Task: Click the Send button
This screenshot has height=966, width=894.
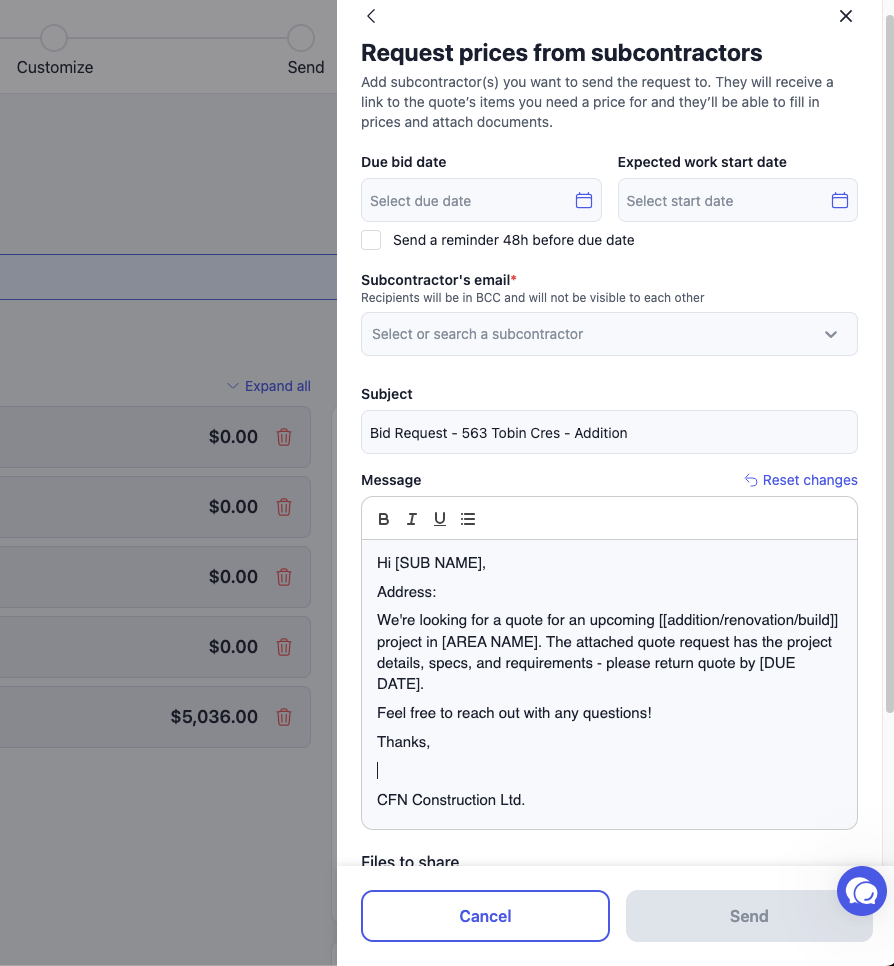Action: point(749,915)
